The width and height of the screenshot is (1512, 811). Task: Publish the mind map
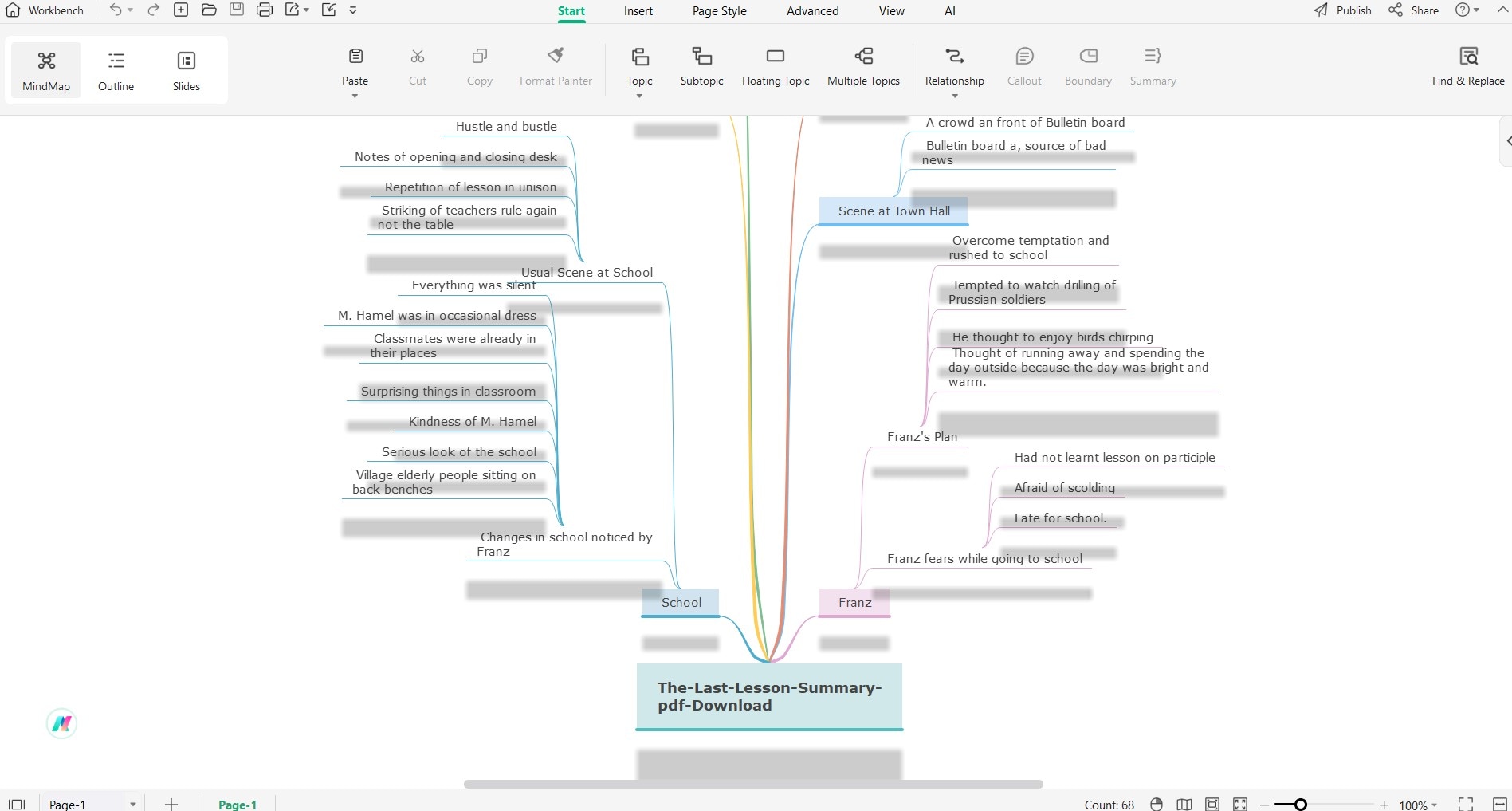1343,10
